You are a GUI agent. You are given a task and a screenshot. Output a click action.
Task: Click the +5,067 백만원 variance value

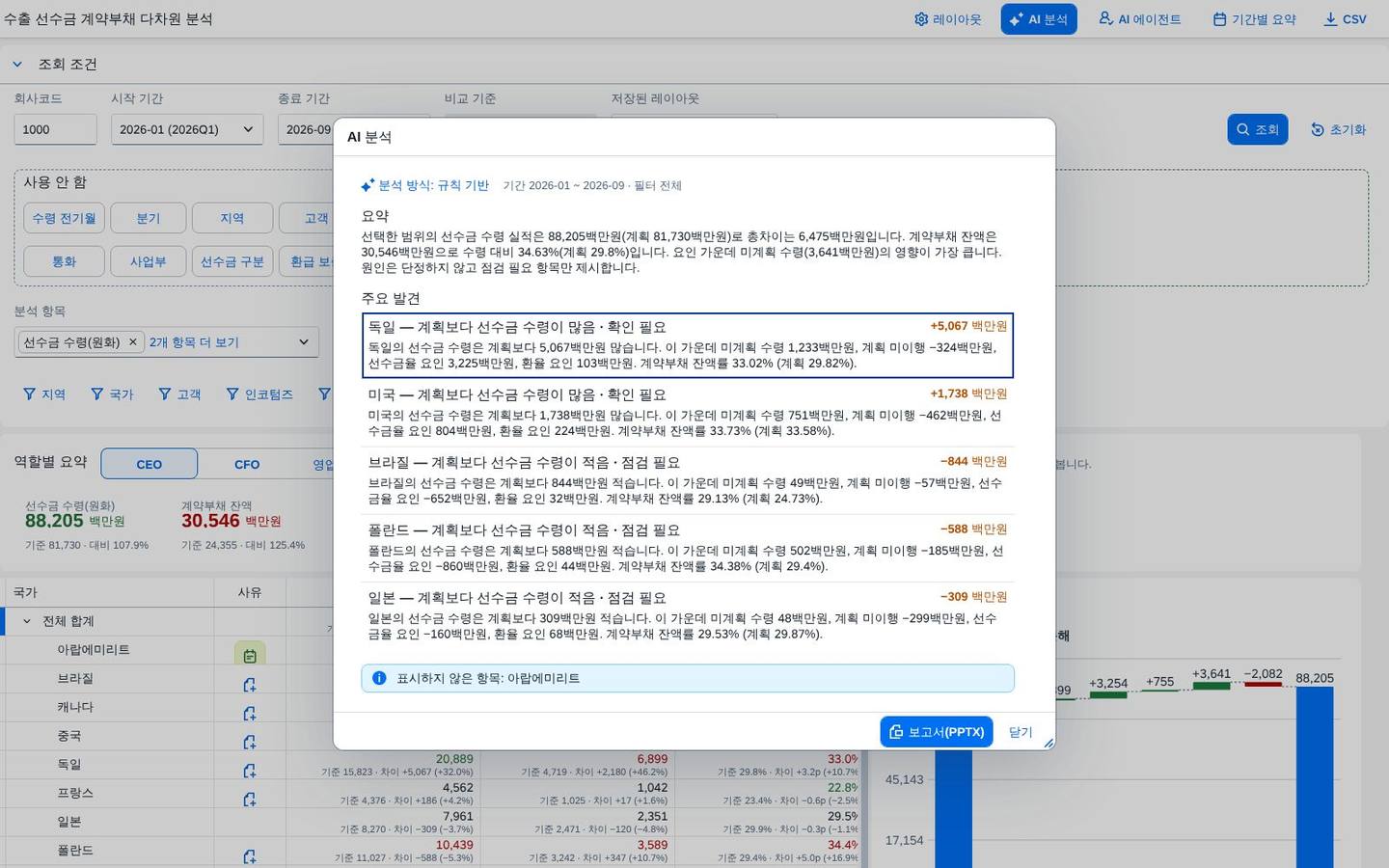coord(968,326)
